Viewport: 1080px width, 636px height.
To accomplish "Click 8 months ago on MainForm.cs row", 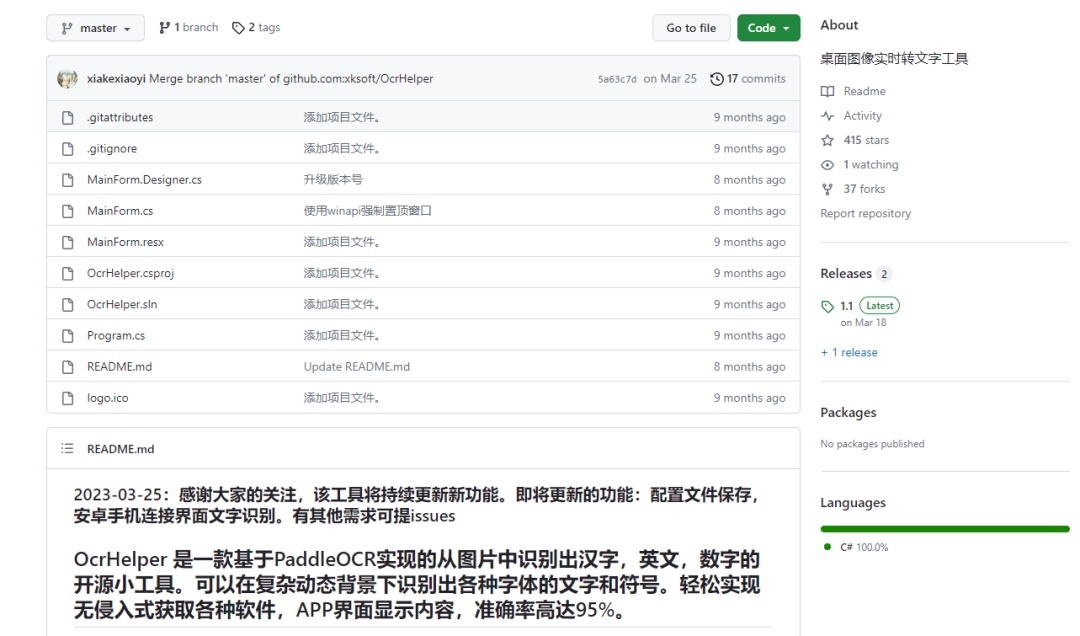I will (749, 211).
